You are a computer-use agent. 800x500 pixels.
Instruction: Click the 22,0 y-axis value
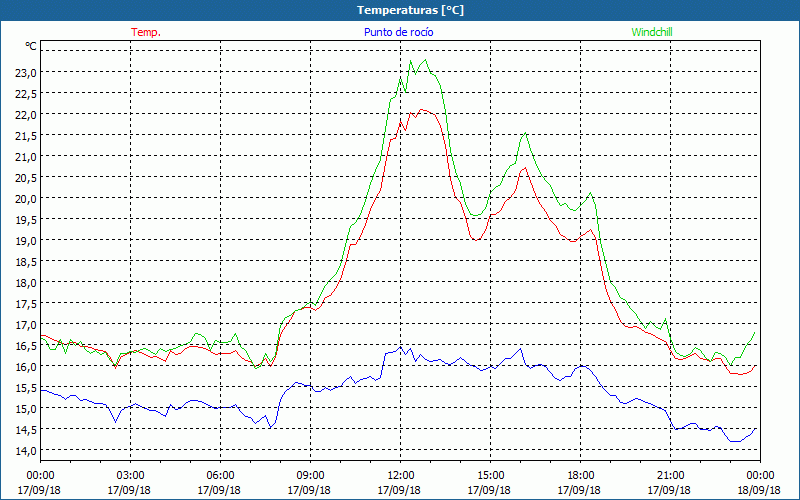pyautogui.click(x=26, y=115)
